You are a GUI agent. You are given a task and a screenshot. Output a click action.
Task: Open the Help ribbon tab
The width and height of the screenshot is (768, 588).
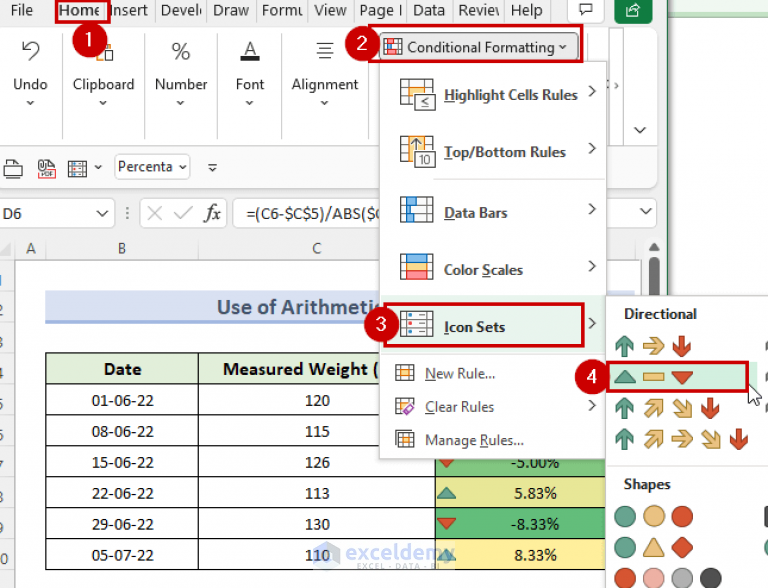pyautogui.click(x=527, y=10)
